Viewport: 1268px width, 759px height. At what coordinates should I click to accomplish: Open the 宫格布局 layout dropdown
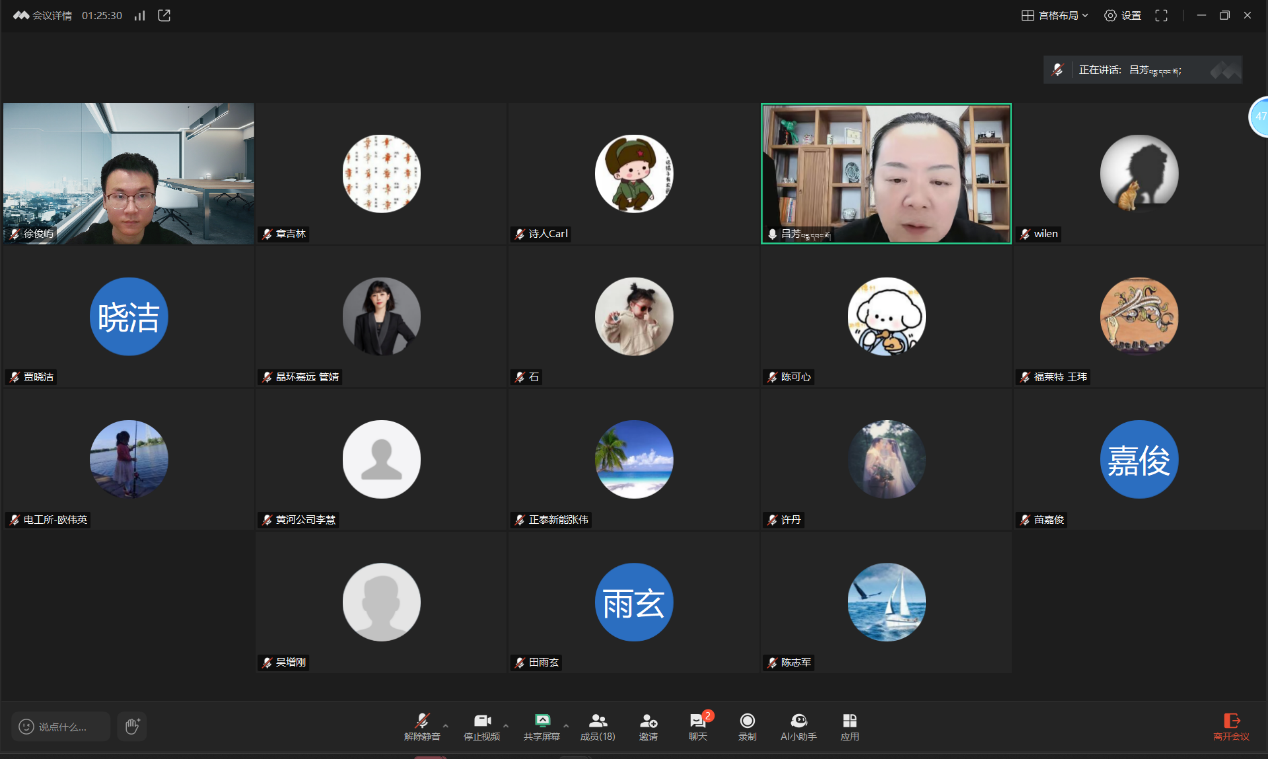1055,15
